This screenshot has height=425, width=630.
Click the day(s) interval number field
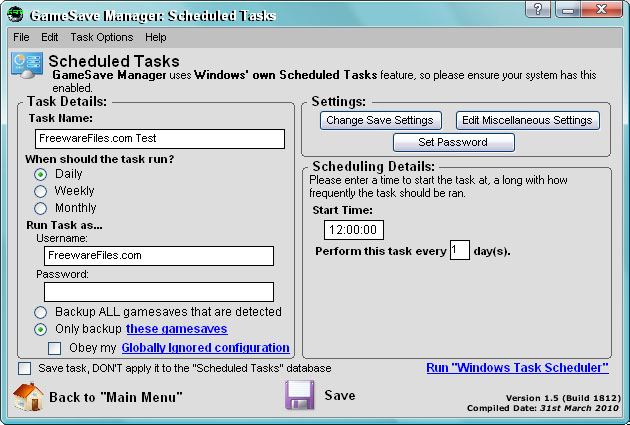tap(460, 250)
